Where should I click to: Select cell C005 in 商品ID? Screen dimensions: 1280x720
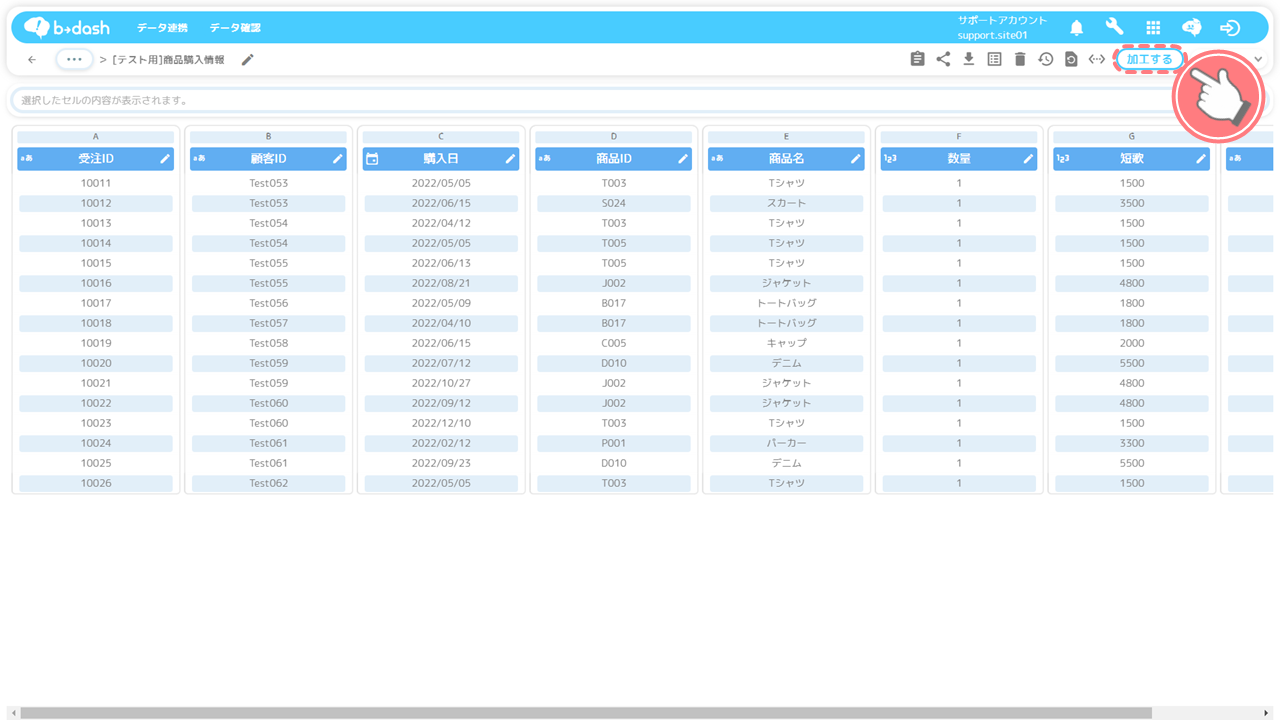click(x=614, y=343)
